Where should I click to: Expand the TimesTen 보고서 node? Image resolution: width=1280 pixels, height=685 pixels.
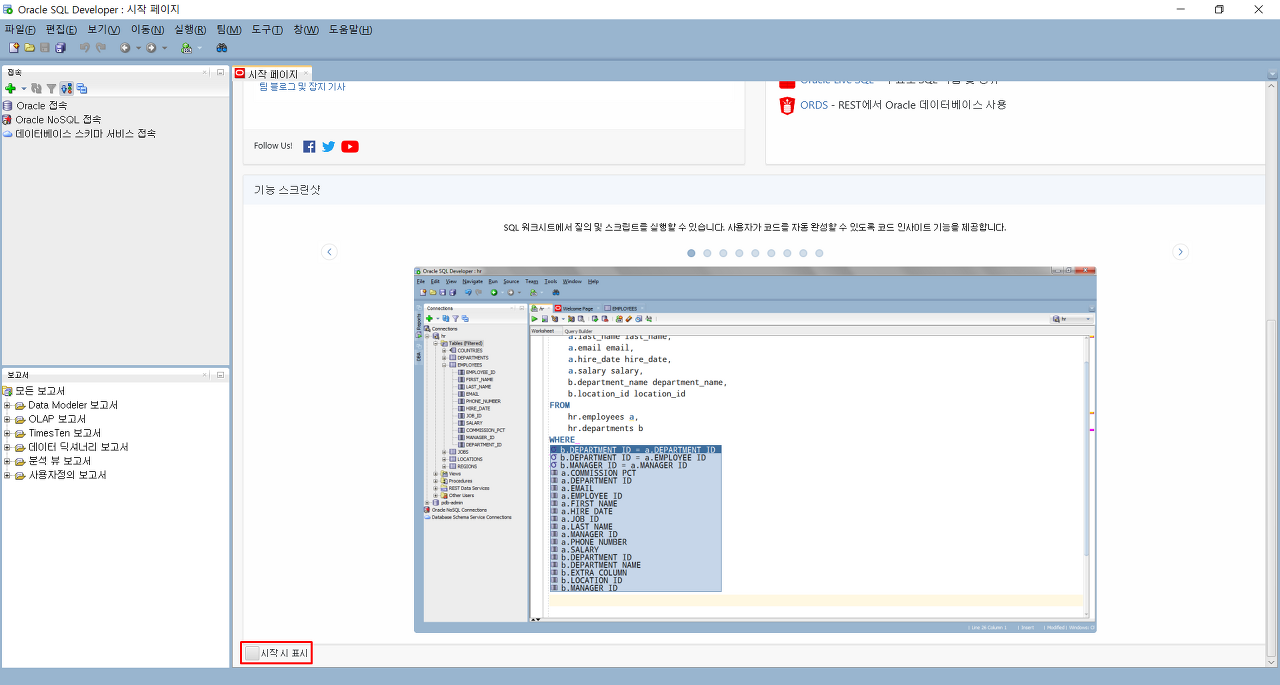coord(7,433)
